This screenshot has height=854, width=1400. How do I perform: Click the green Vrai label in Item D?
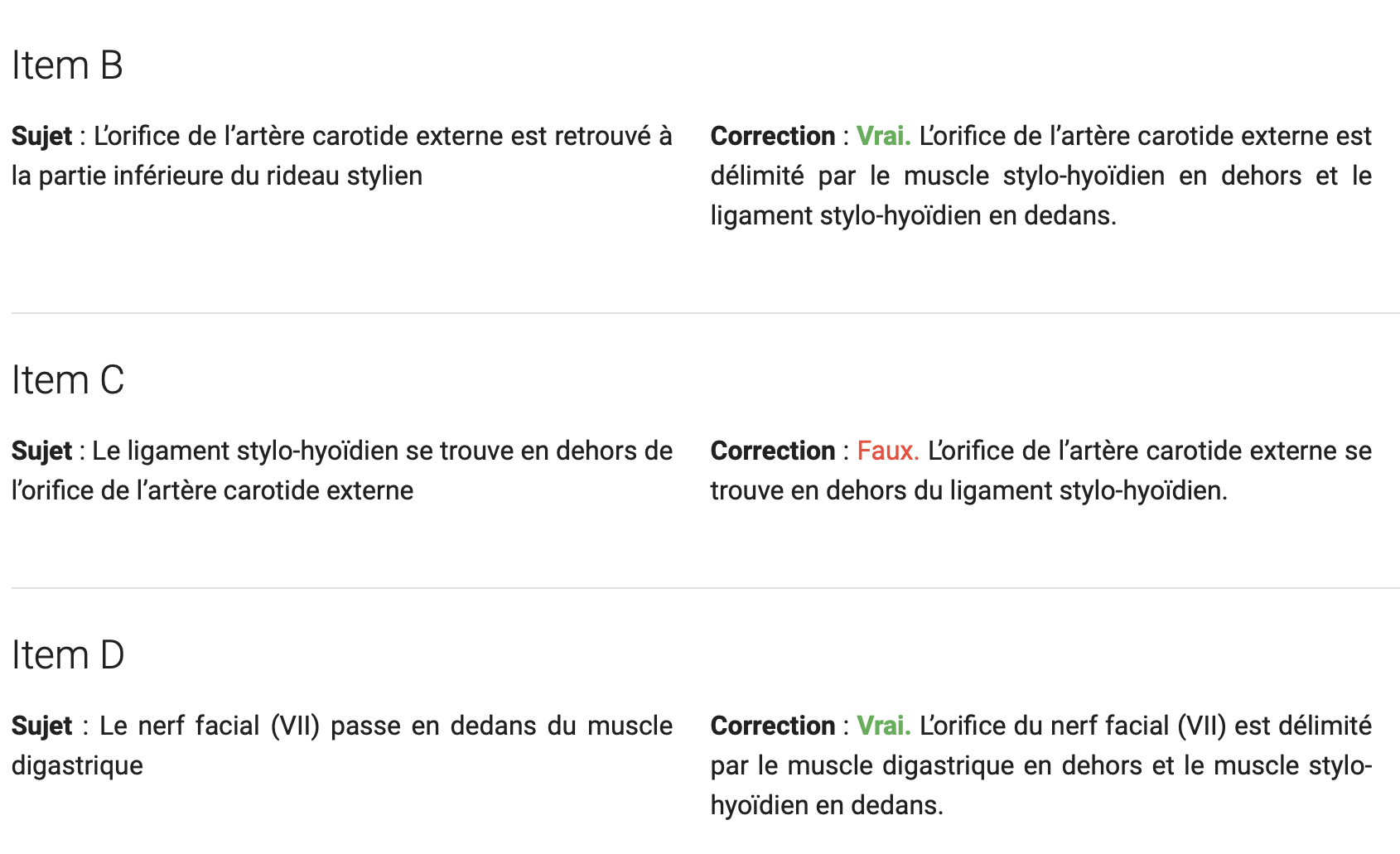click(883, 726)
